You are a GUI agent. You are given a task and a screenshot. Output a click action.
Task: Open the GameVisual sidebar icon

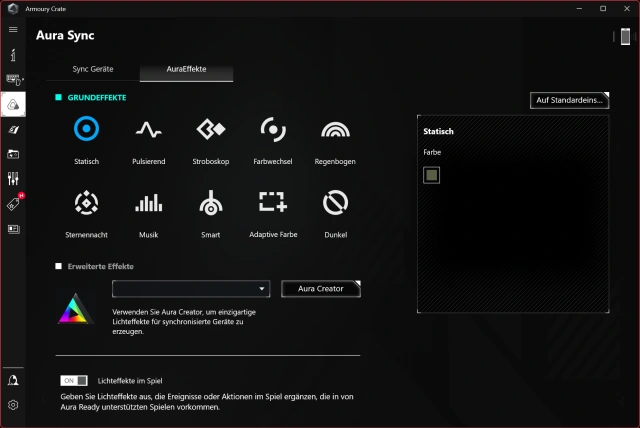click(x=13, y=130)
